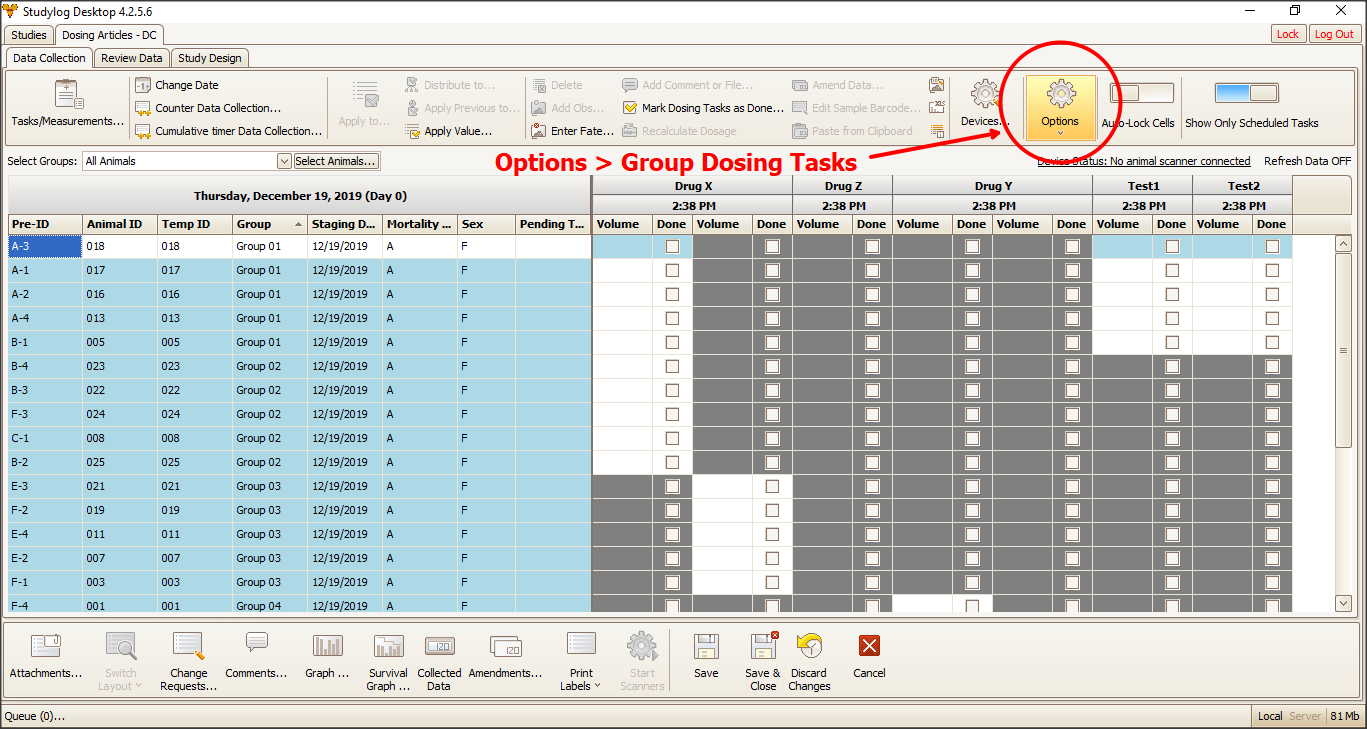1367x729 pixels.
Task: Select the Dosing Articles - DC tab
Action: (110, 35)
